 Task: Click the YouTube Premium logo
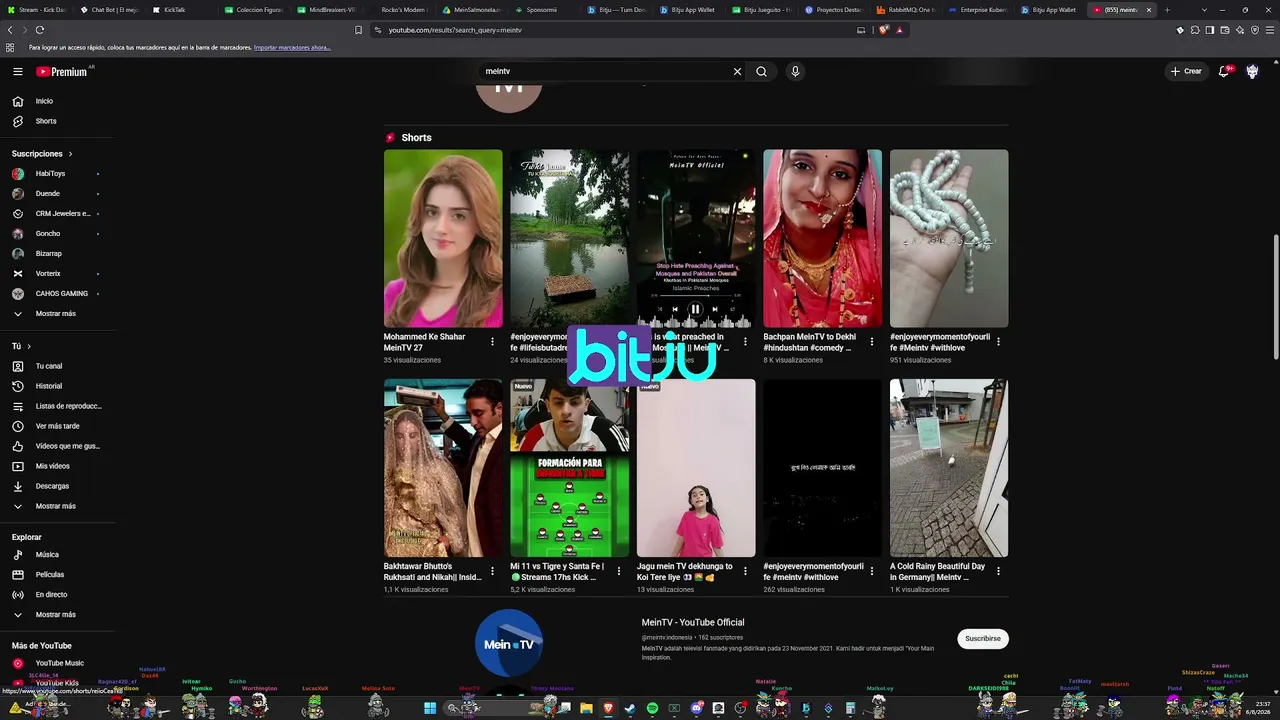(62, 71)
